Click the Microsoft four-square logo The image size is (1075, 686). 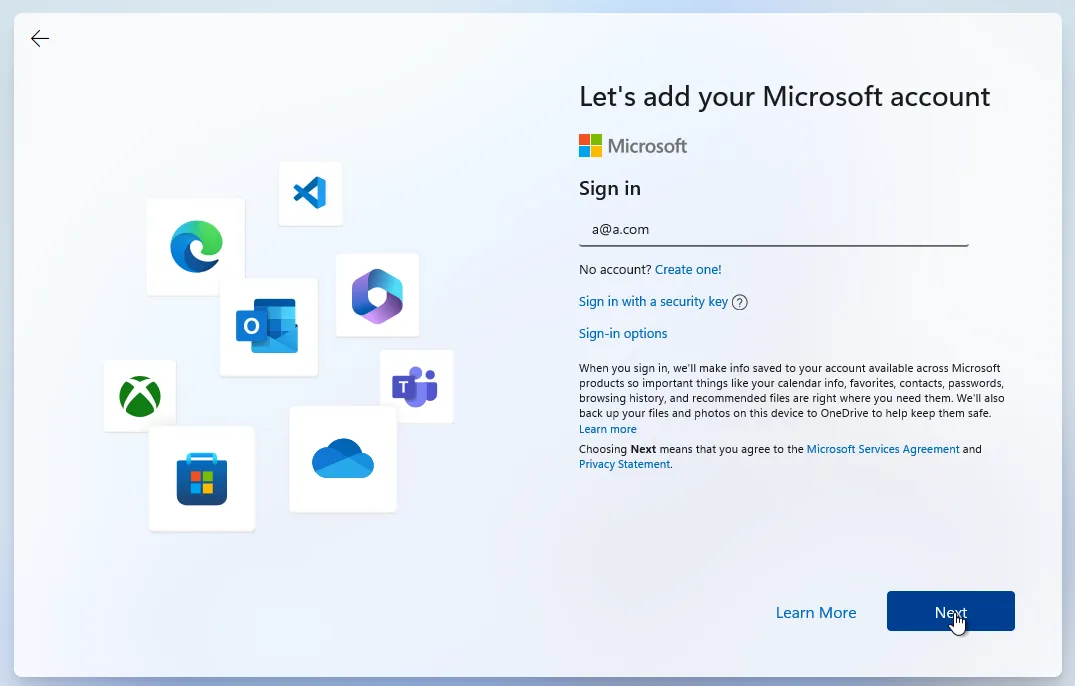tap(589, 145)
